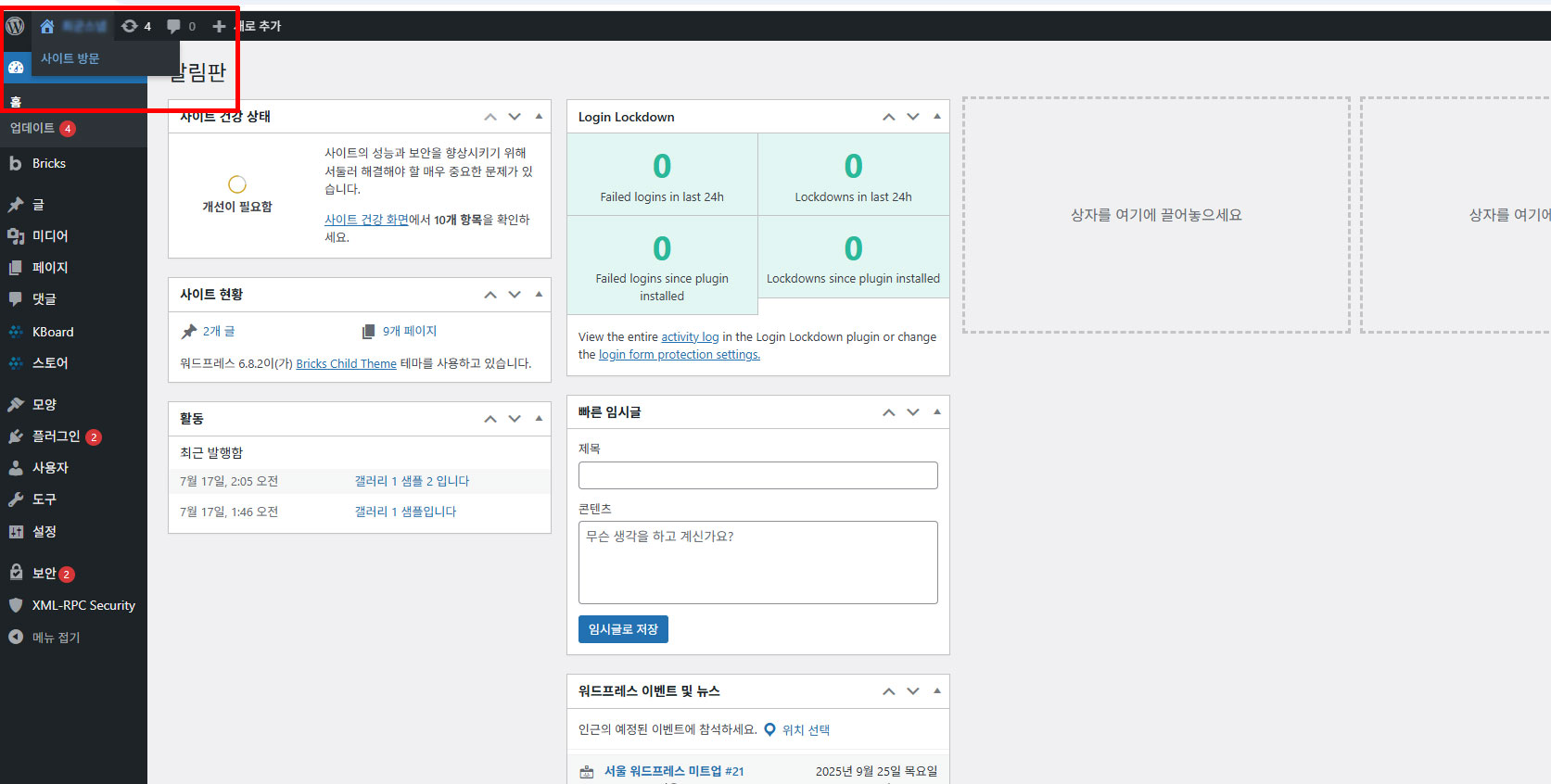Open the activity log link
1551x784 pixels.
[690, 337]
